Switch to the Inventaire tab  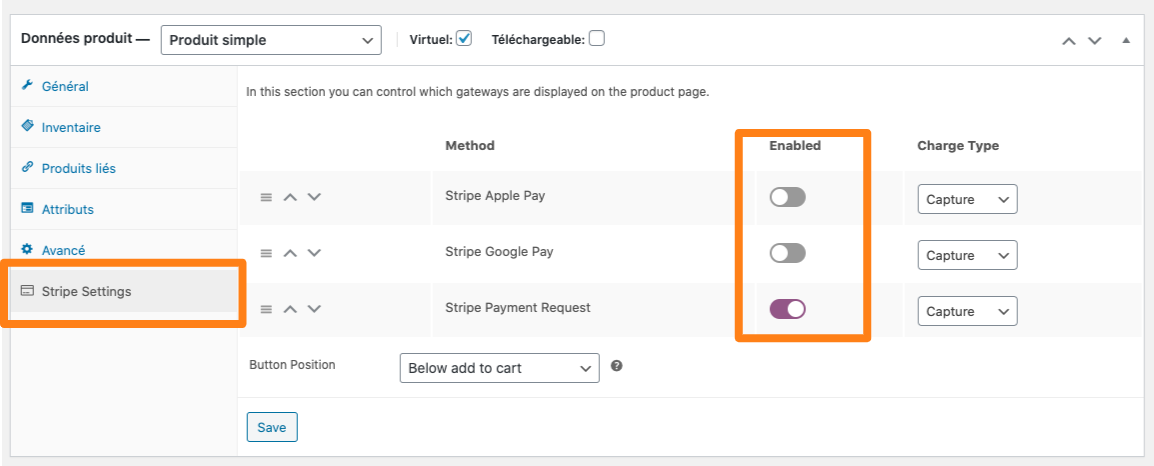point(71,127)
